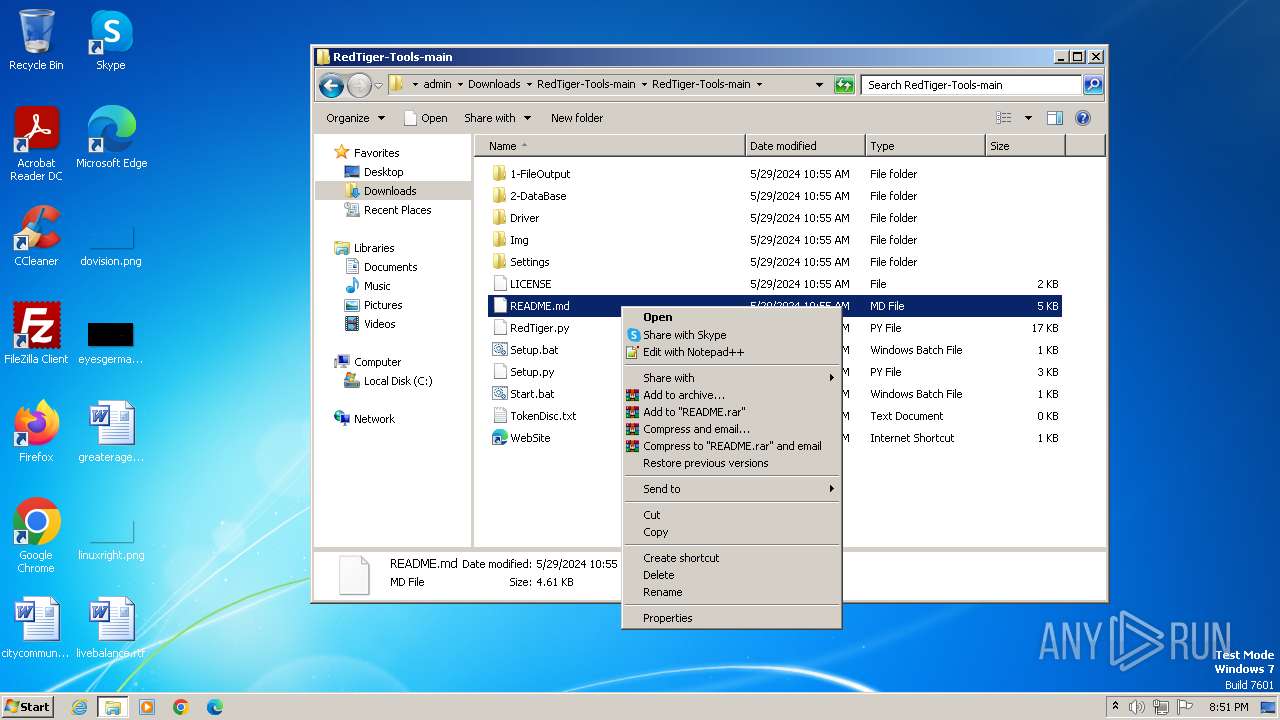Click the toolbar Open button
Viewport: 1280px width, 720px height.
425,118
